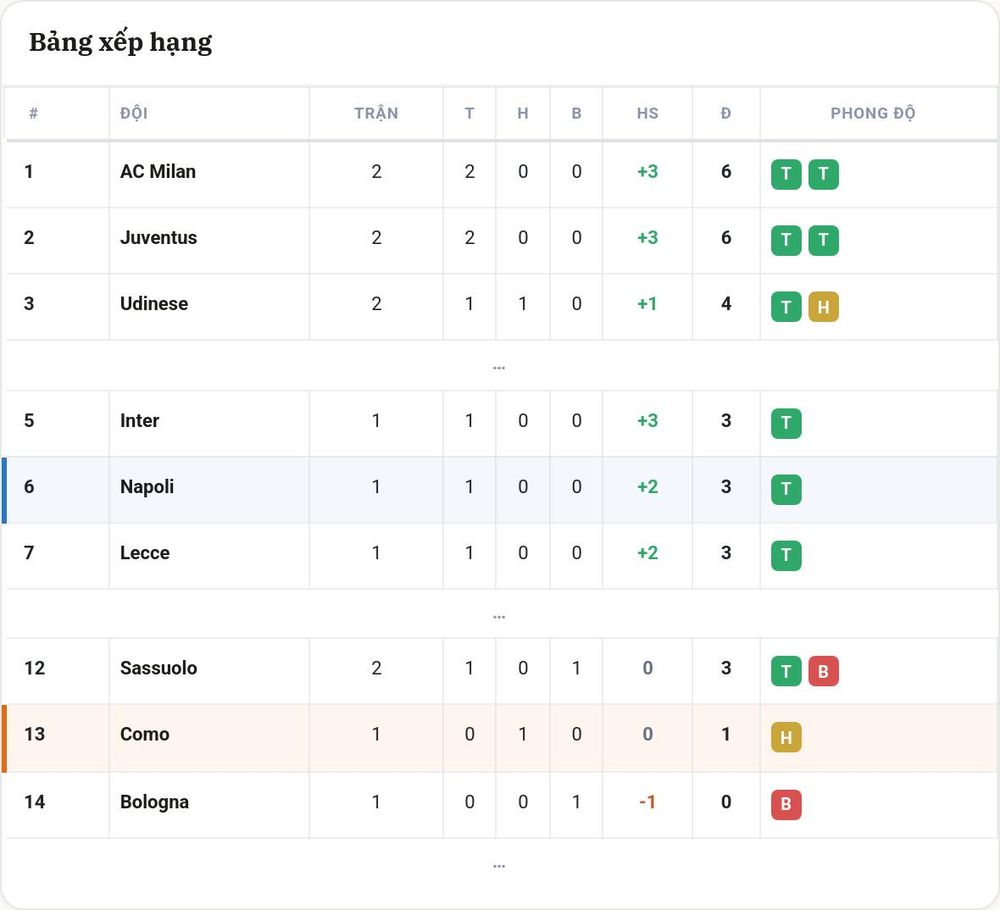Expand hidden rows below Udinese

[x=499, y=367]
